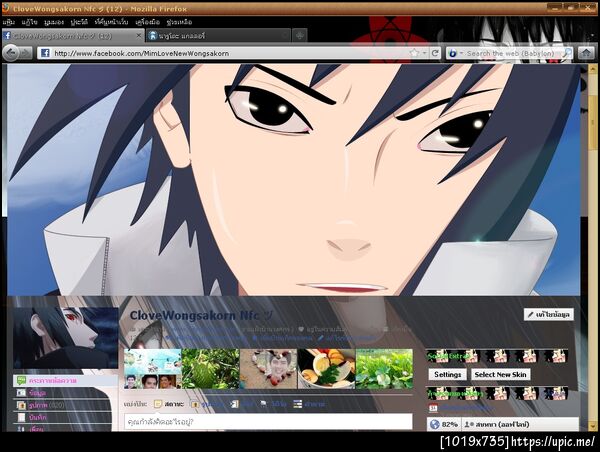Open the ประวัติ menu
The width and height of the screenshot is (600, 452).
point(79,22)
